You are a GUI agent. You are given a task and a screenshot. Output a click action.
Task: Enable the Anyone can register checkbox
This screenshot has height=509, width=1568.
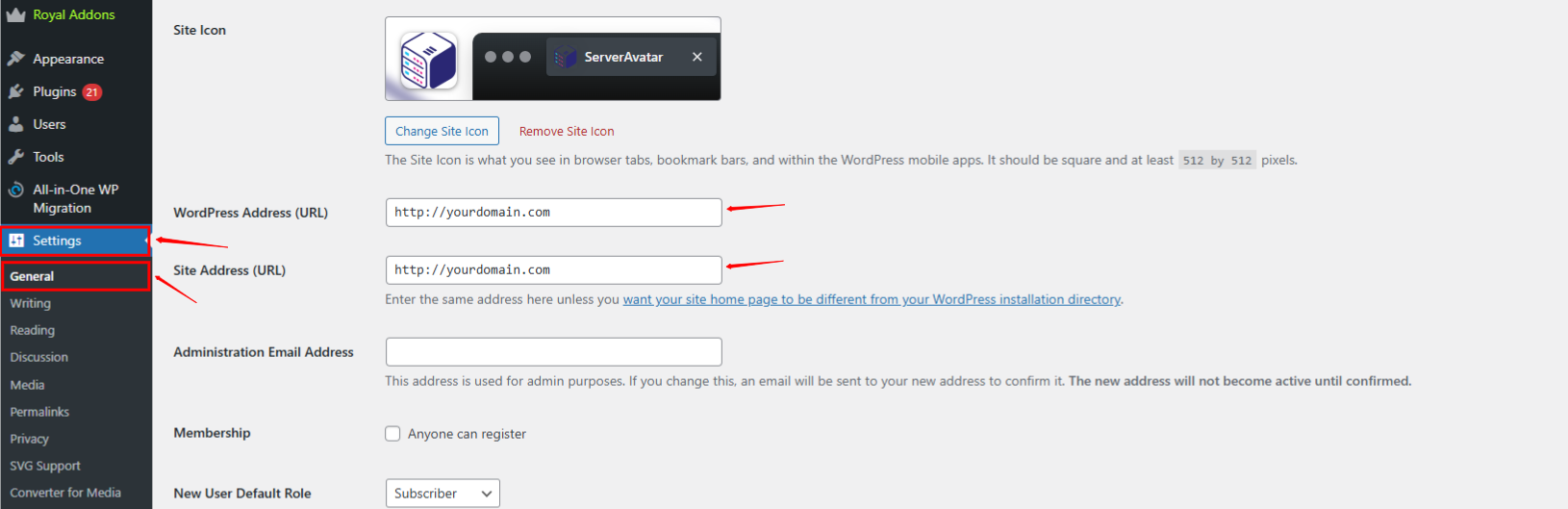[x=392, y=434]
